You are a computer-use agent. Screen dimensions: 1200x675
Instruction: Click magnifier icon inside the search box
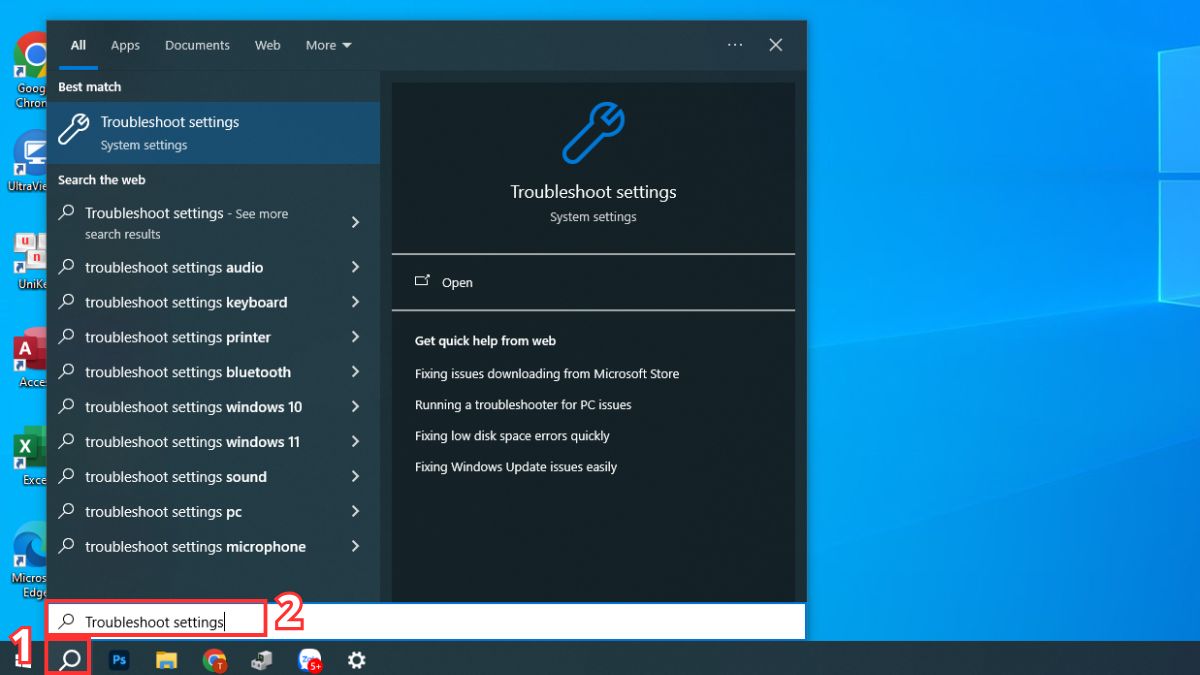67,622
